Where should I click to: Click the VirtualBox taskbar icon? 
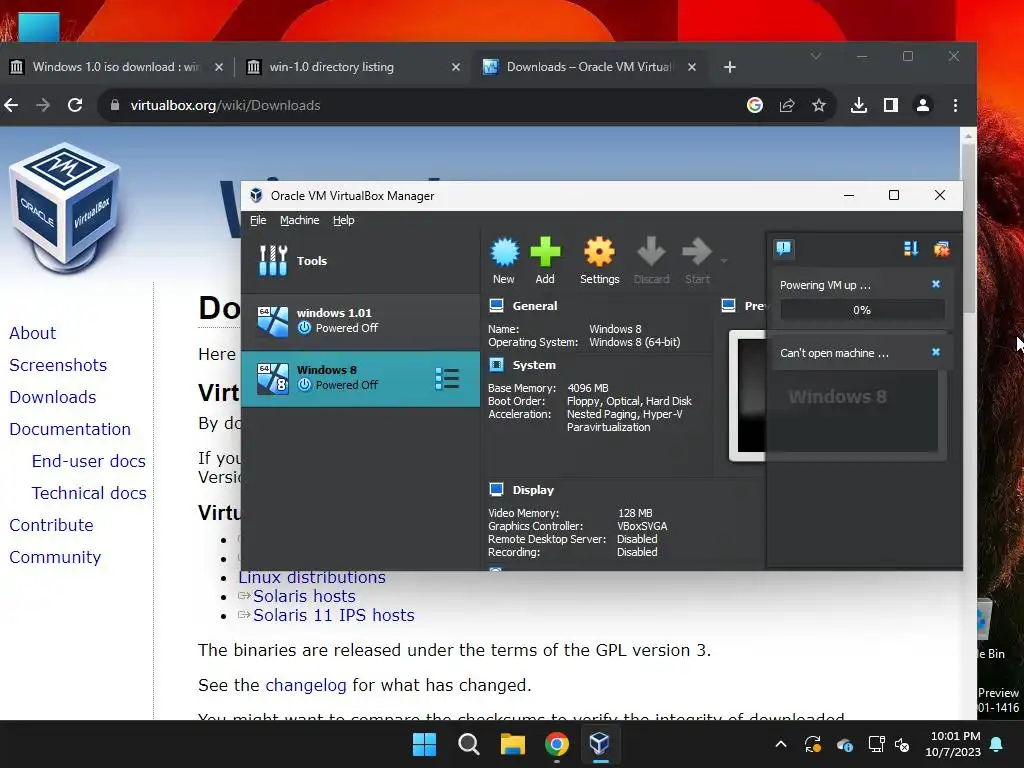(x=600, y=744)
